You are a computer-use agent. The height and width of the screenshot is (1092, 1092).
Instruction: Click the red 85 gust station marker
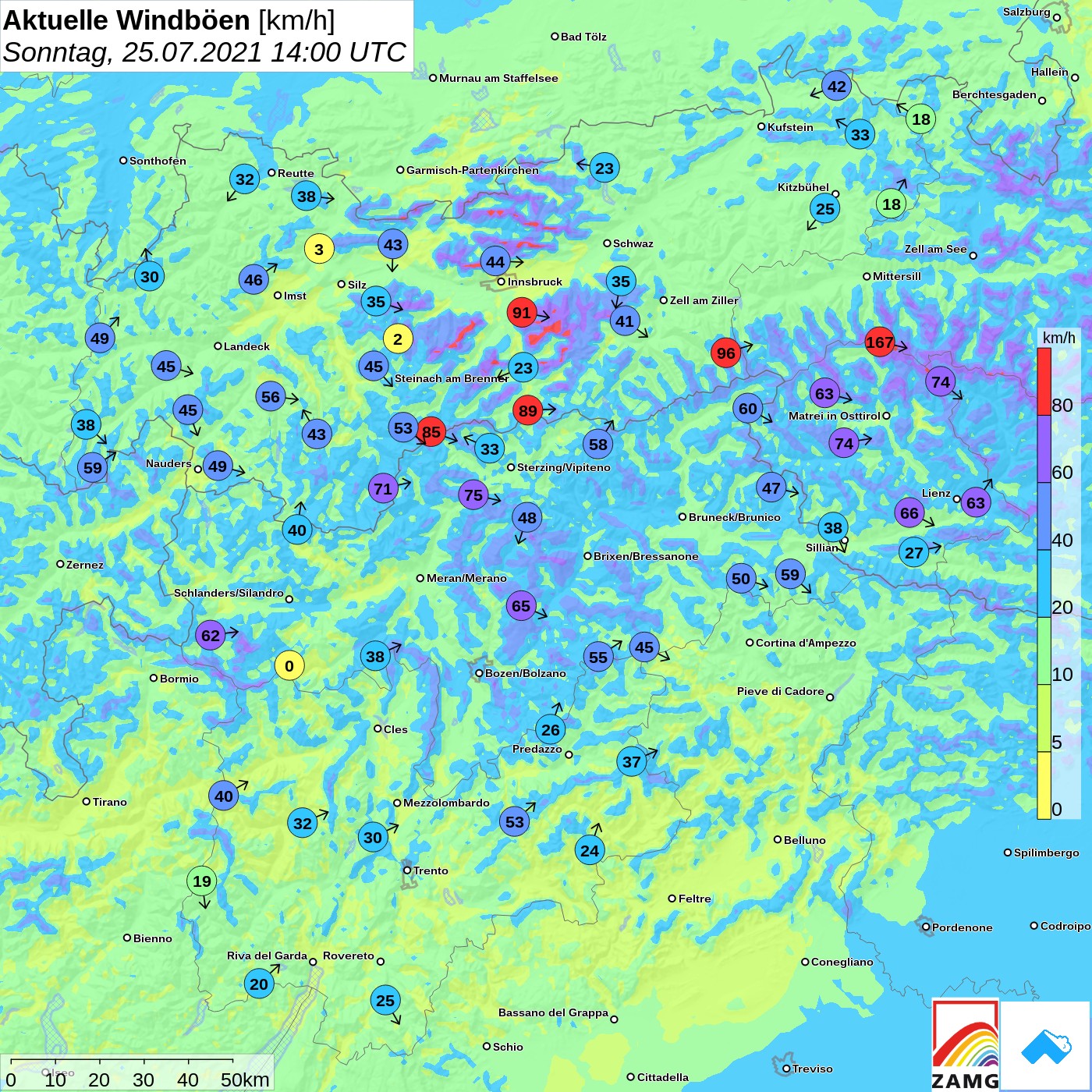pyautogui.click(x=431, y=431)
